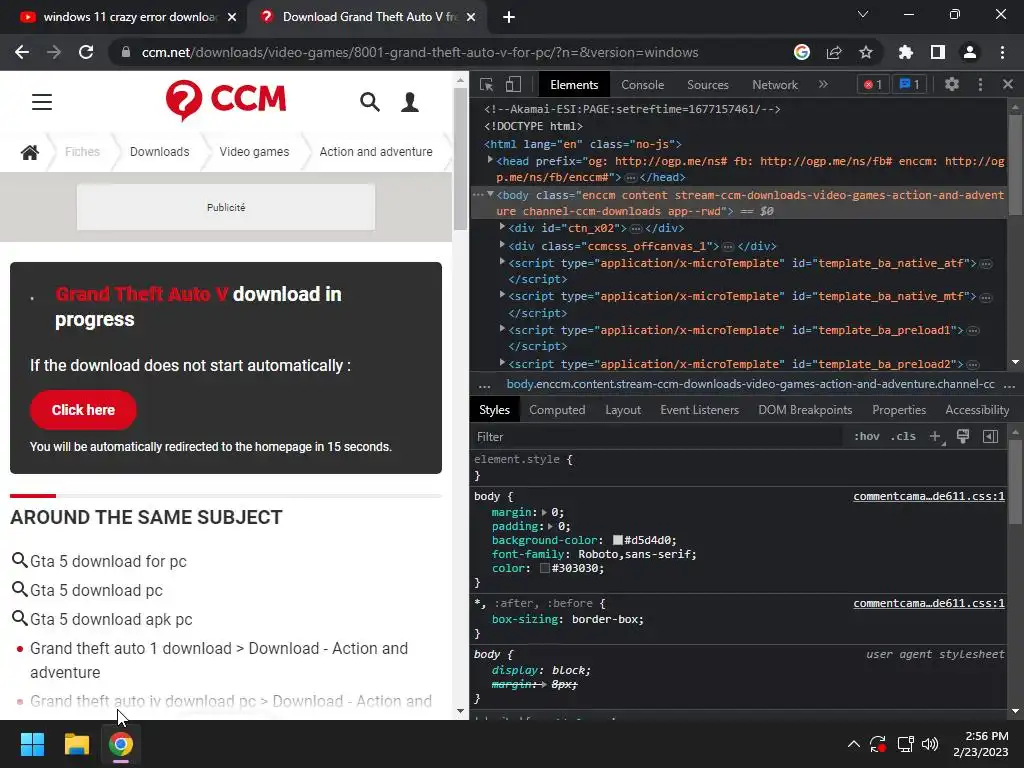
Task: Go to CCM home via house icon
Action: pyautogui.click(x=30, y=152)
